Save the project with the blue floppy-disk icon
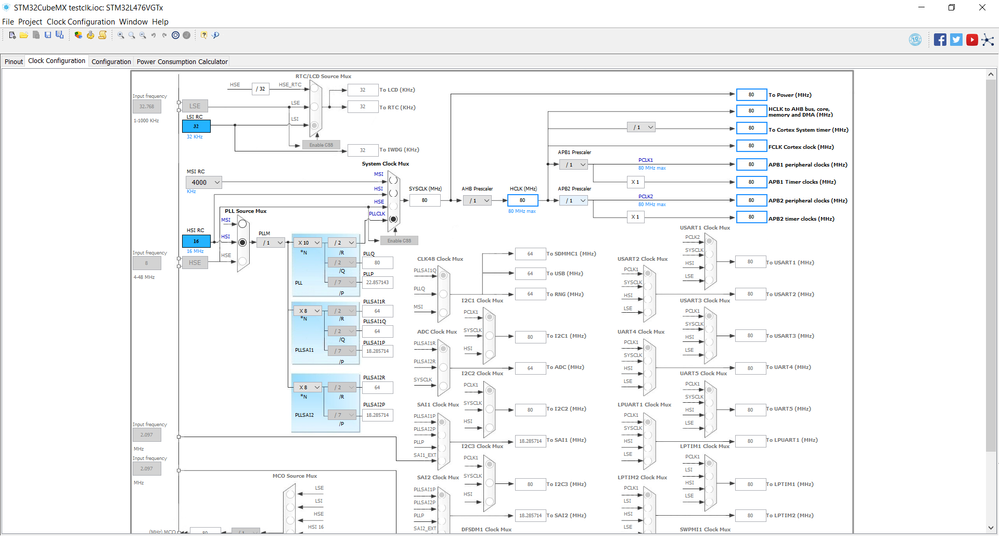The height and width of the screenshot is (536, 999). [48, 35]
